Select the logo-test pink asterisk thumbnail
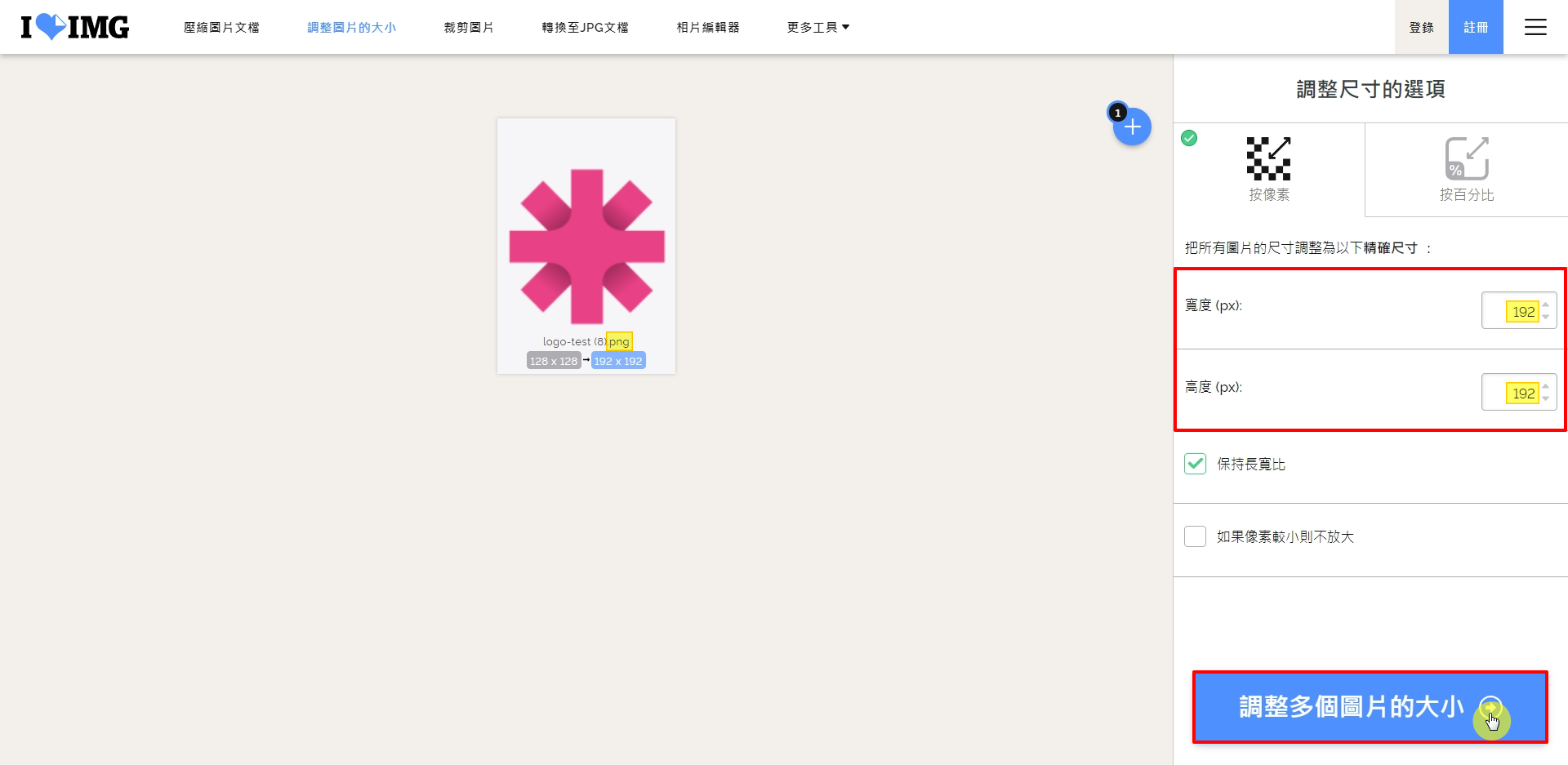This screenshot has height=765, width=1568. point(586,246)
